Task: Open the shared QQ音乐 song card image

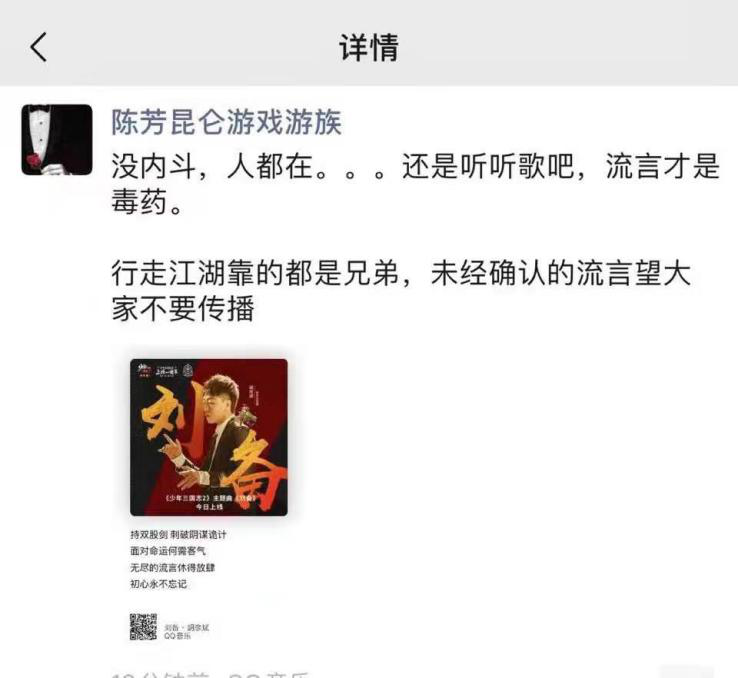Action: pos(209,498)
